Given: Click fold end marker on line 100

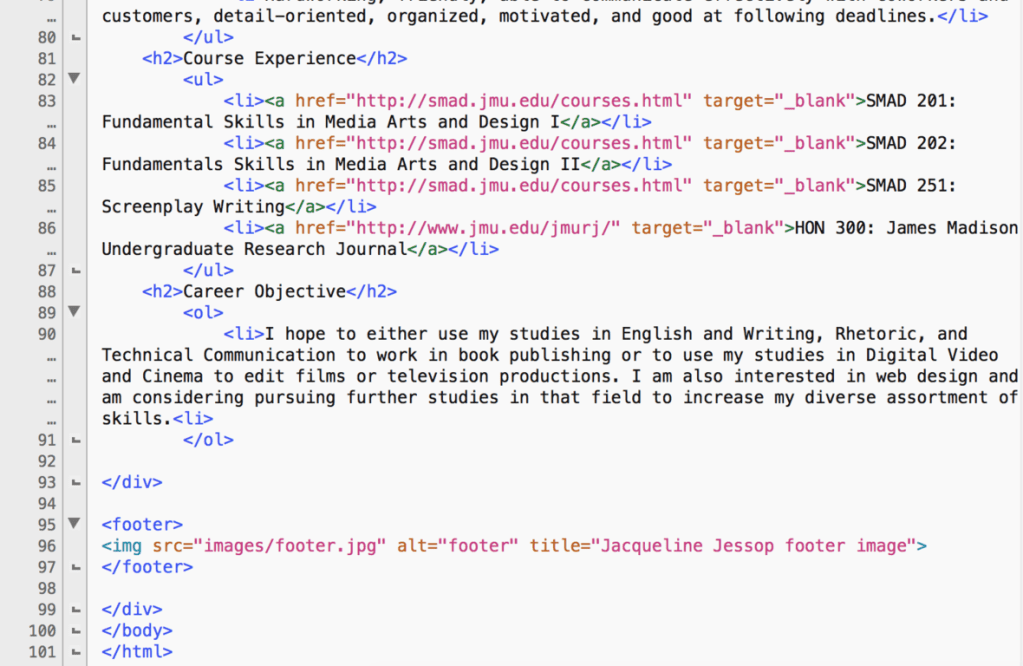Looking at the screenshot, I should (74, 630).
